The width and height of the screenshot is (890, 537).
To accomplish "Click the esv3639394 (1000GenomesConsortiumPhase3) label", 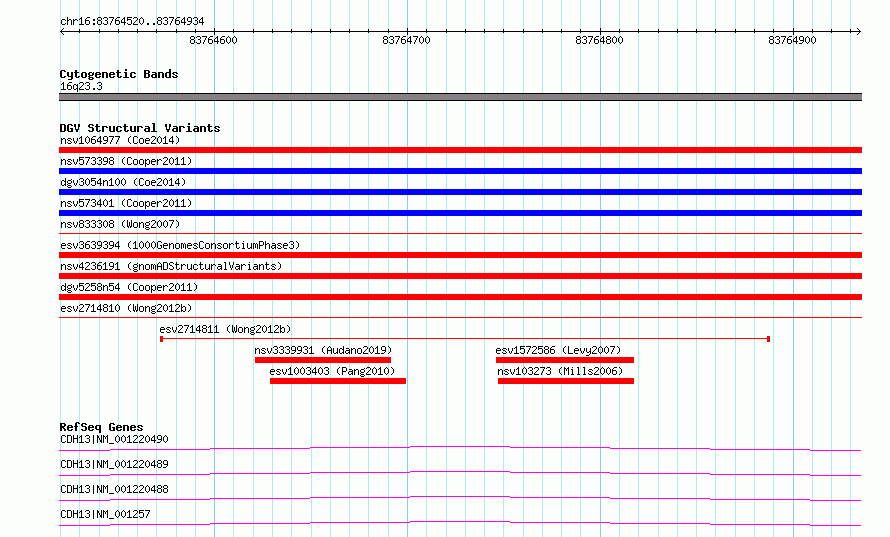I will pos(180,245).
